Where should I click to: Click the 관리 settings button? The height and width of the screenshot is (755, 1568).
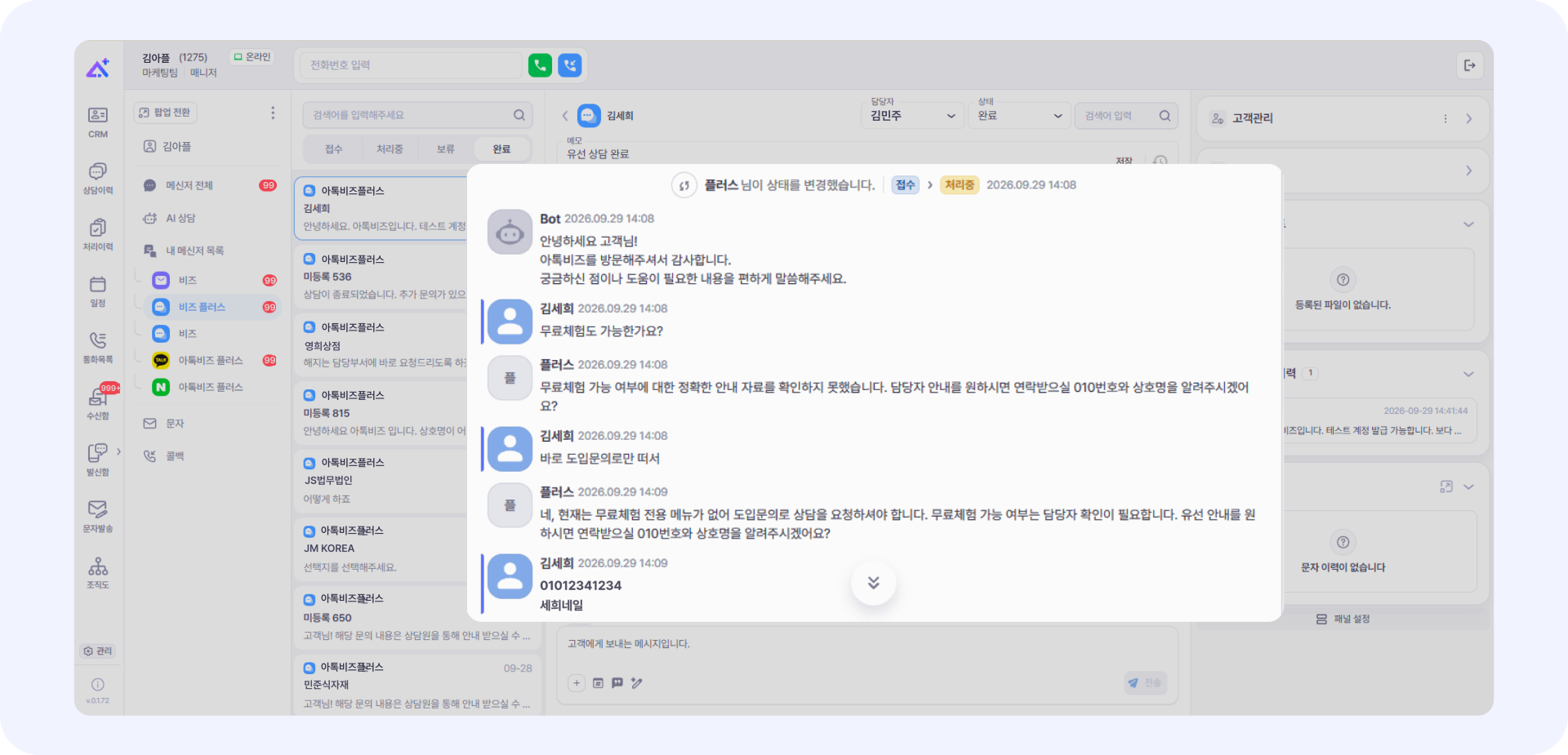98,651
